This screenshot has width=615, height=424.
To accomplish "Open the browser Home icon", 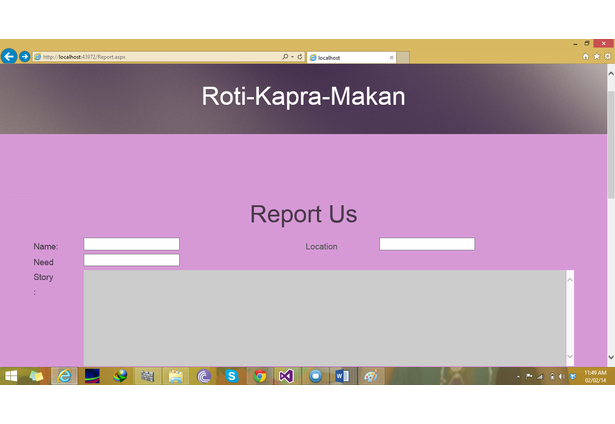I will coord(586,56).
